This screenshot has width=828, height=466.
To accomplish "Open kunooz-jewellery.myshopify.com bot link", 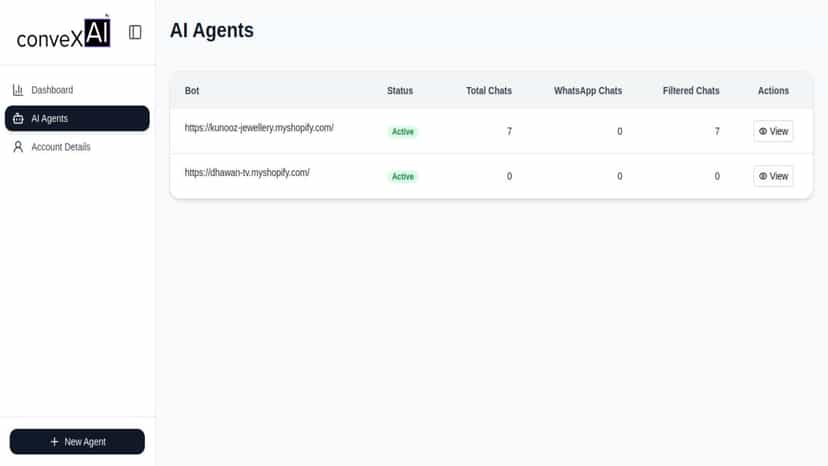I will click(259, 128).
